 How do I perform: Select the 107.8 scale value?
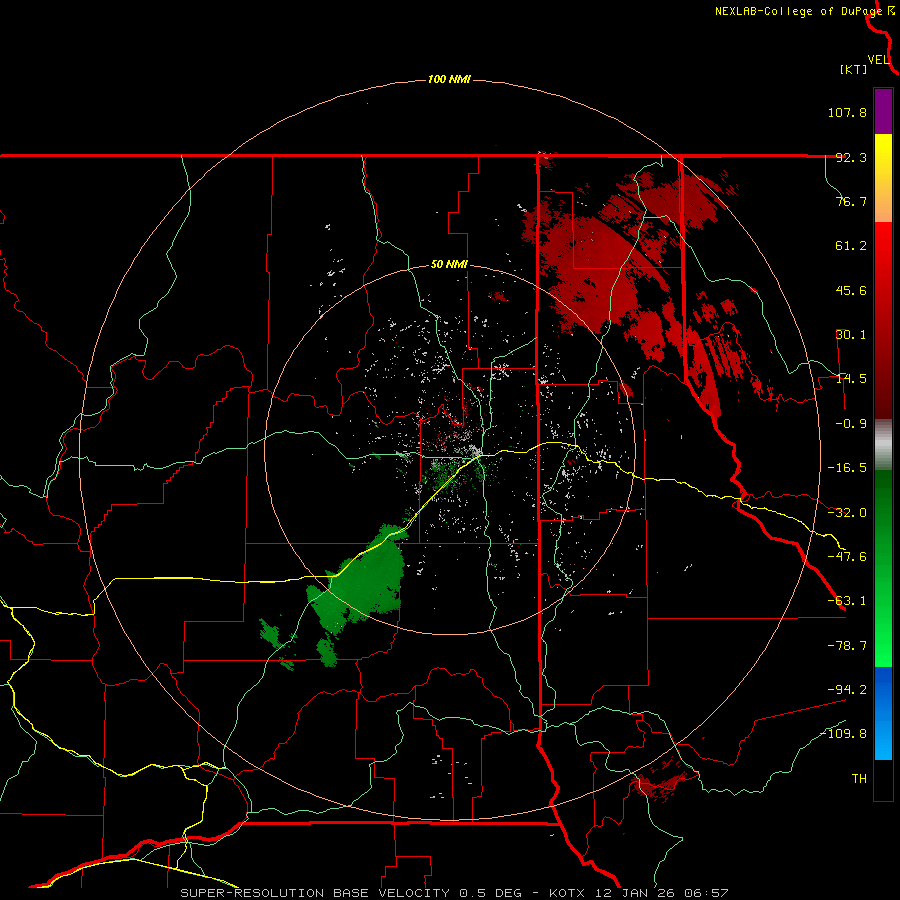pyautogui.click(x=847, y=112)
